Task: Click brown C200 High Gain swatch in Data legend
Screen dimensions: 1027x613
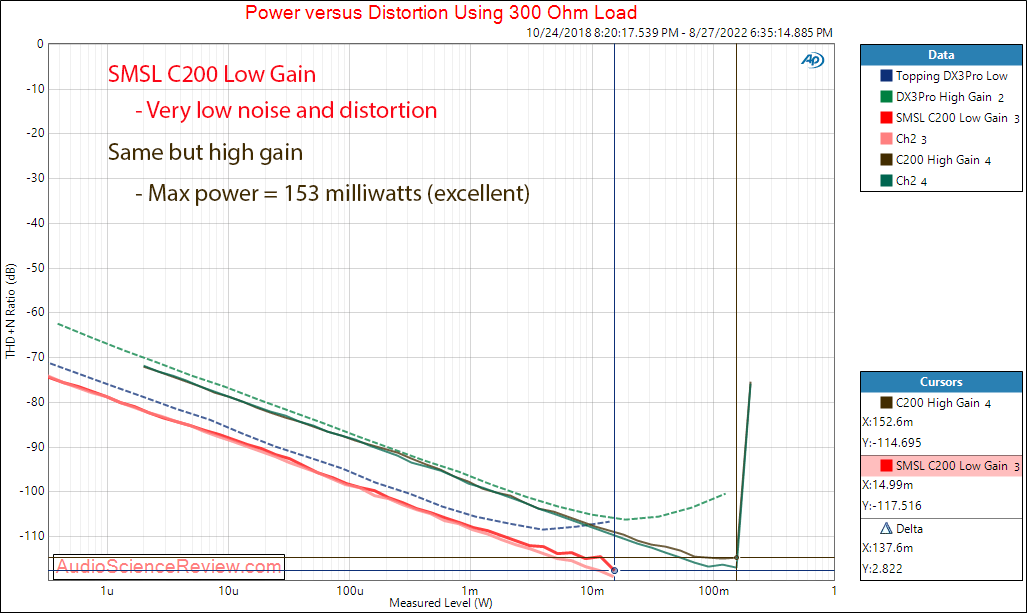Action: pyautogui.click(x=886, y=160)
